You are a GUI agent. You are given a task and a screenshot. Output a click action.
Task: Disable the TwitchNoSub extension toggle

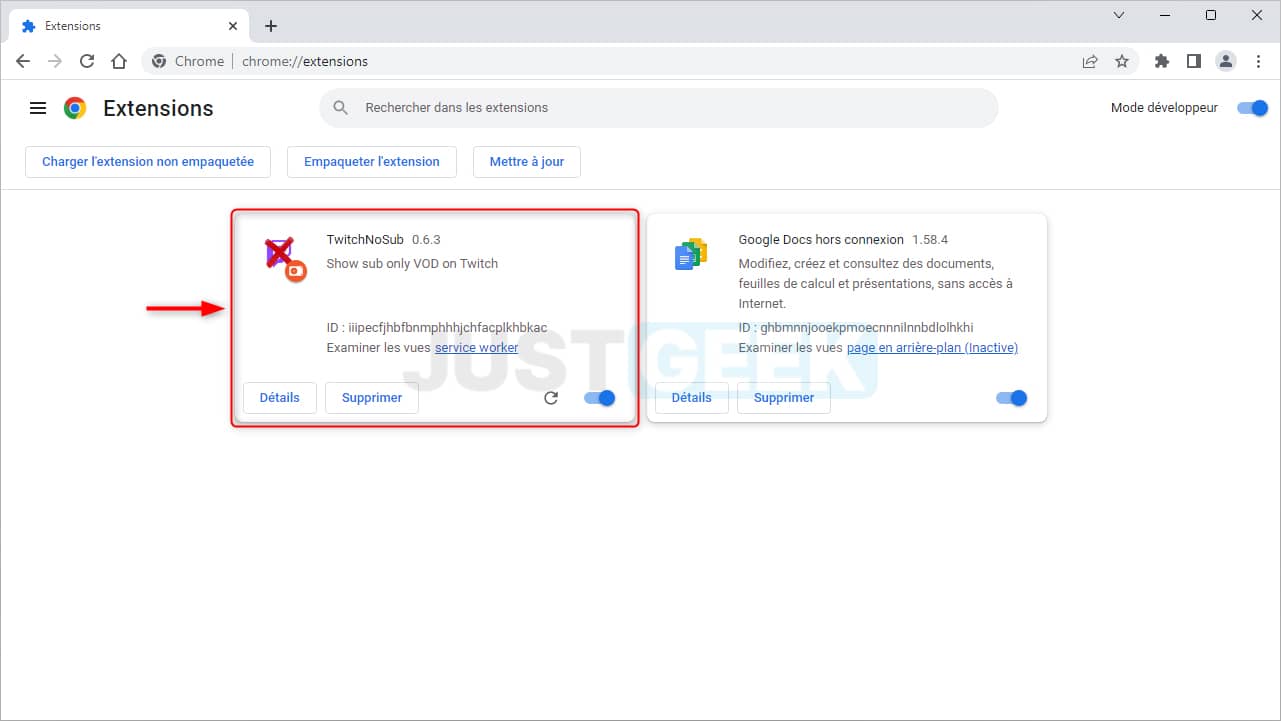(x=600, y=398)
